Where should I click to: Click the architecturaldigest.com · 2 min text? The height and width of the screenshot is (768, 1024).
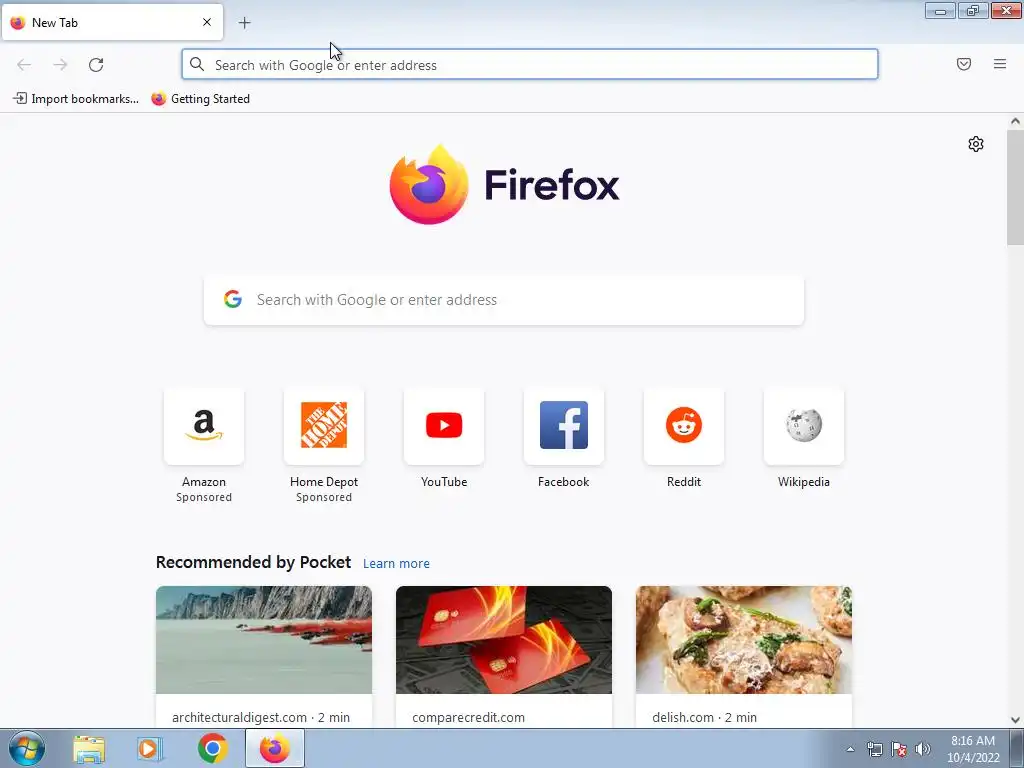pos(261,717)
